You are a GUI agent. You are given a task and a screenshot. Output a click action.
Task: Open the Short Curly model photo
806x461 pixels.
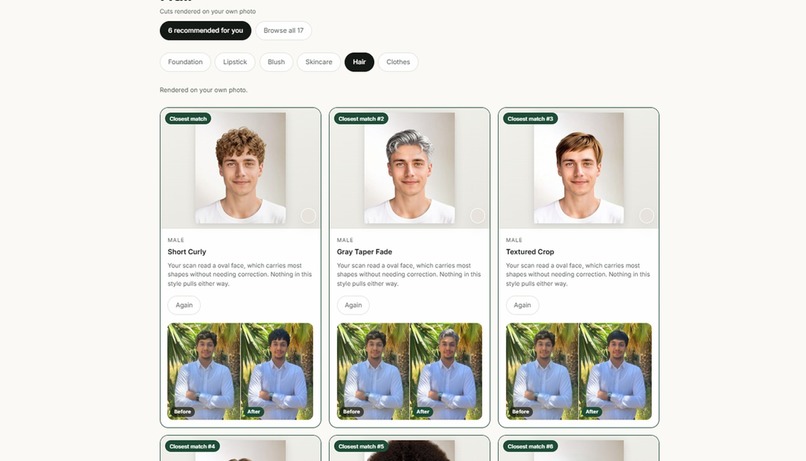241,168
